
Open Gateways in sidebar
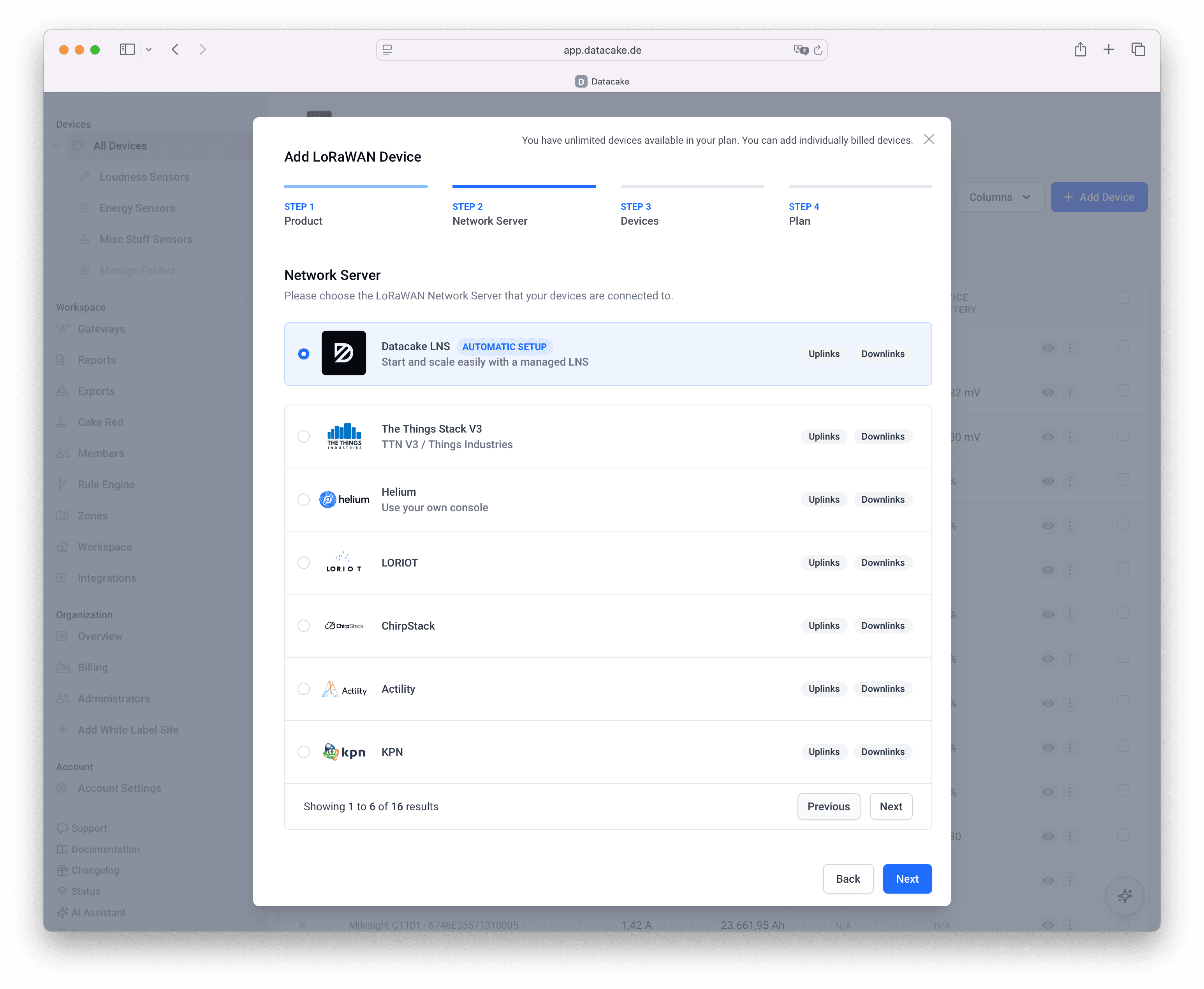coord(101,329)
